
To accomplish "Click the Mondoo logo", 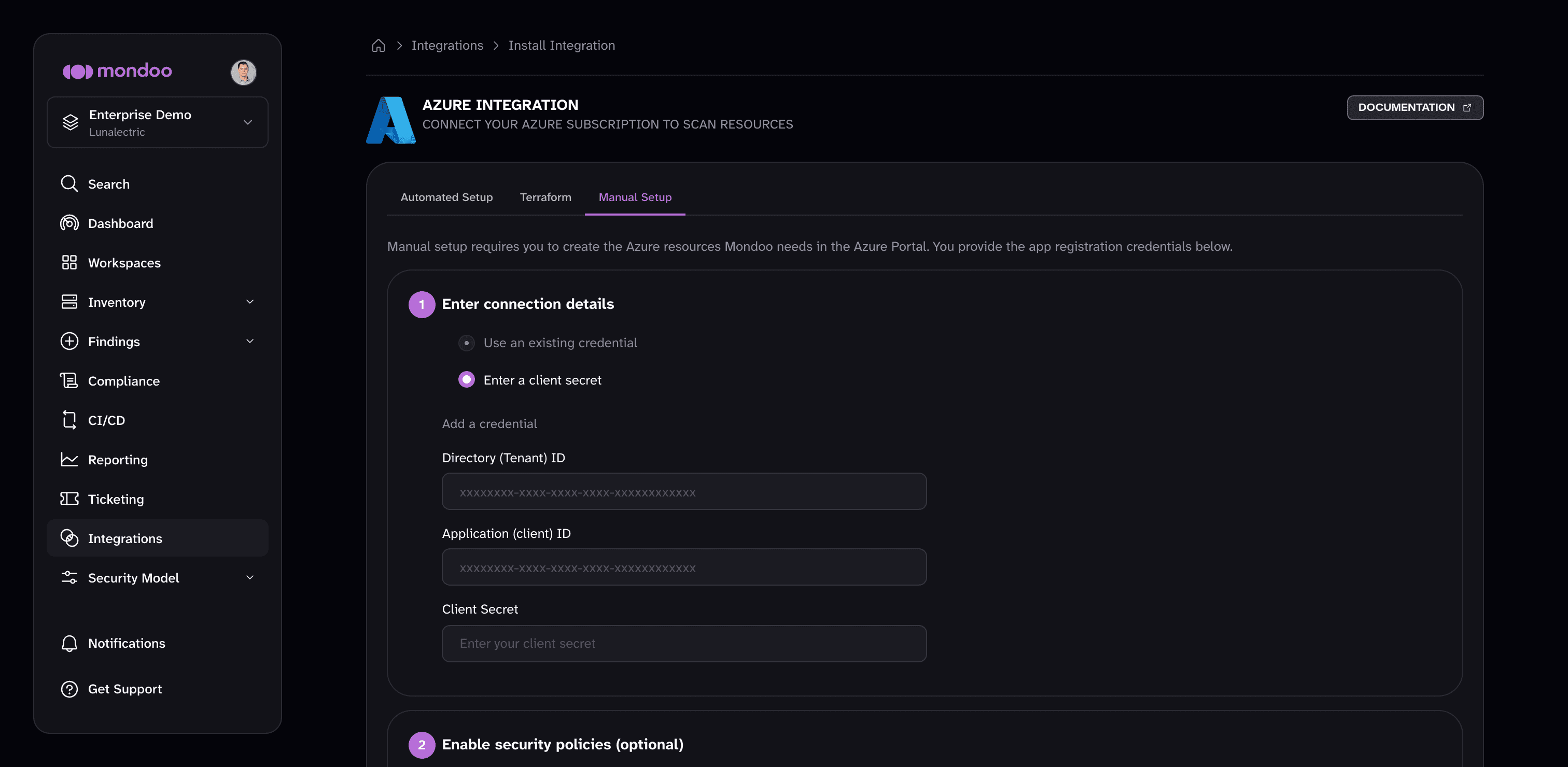I will click(117, 71).
